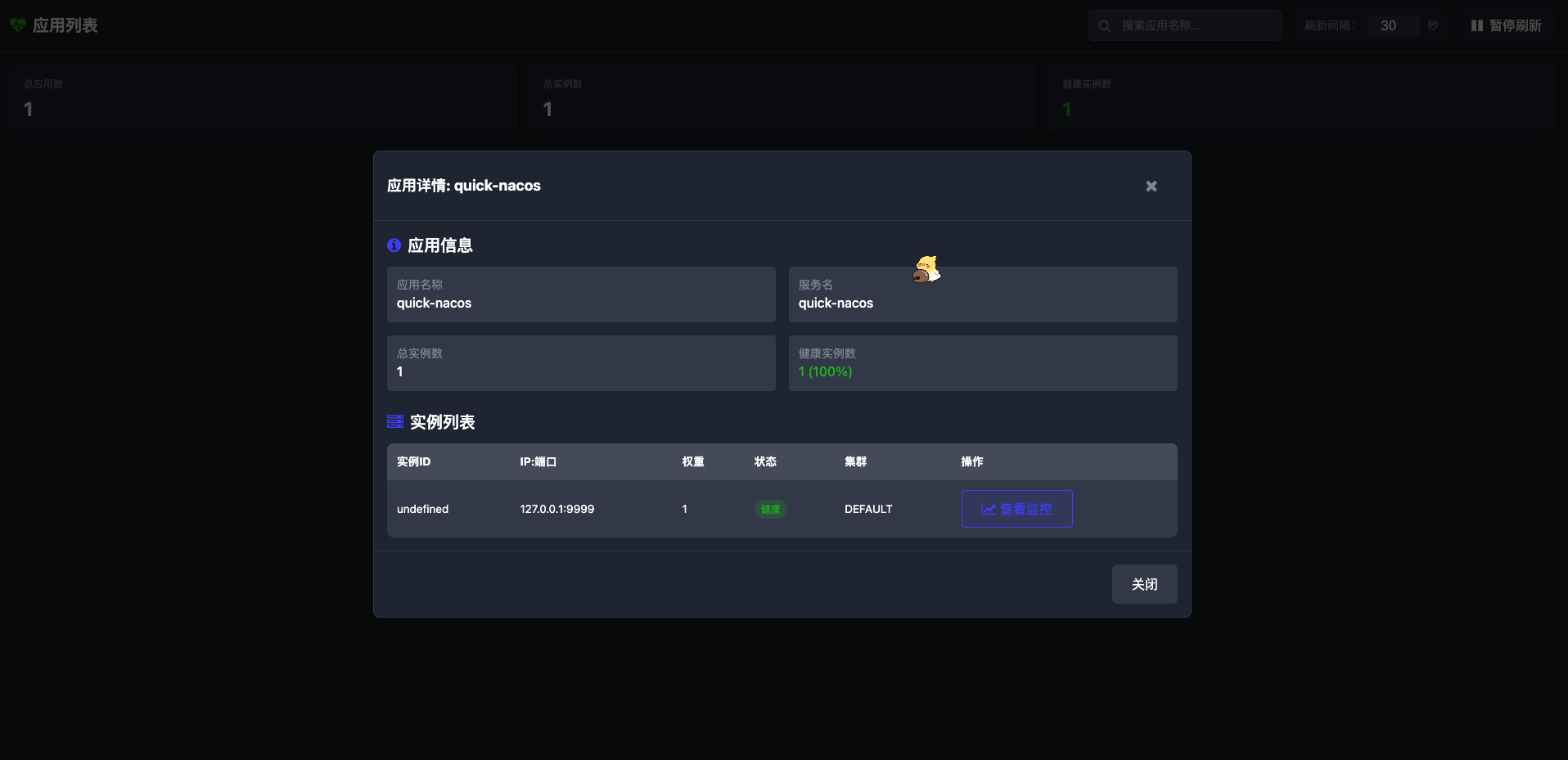
Task: Click the X icon to dismiss the dialog
Action: click(x=1151, y=186)
